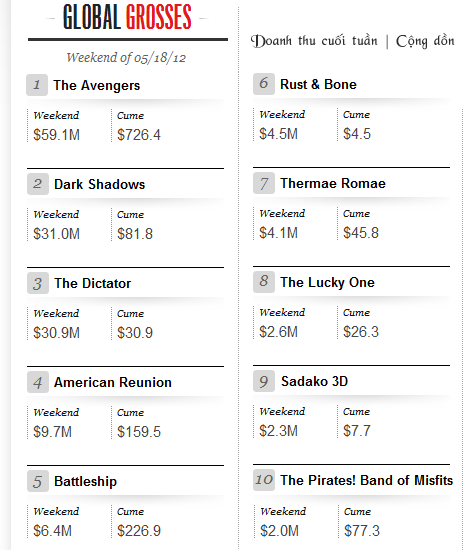Click rank badge number 1
Viewport: 468px width, 550px height.
tap(37, 85)
